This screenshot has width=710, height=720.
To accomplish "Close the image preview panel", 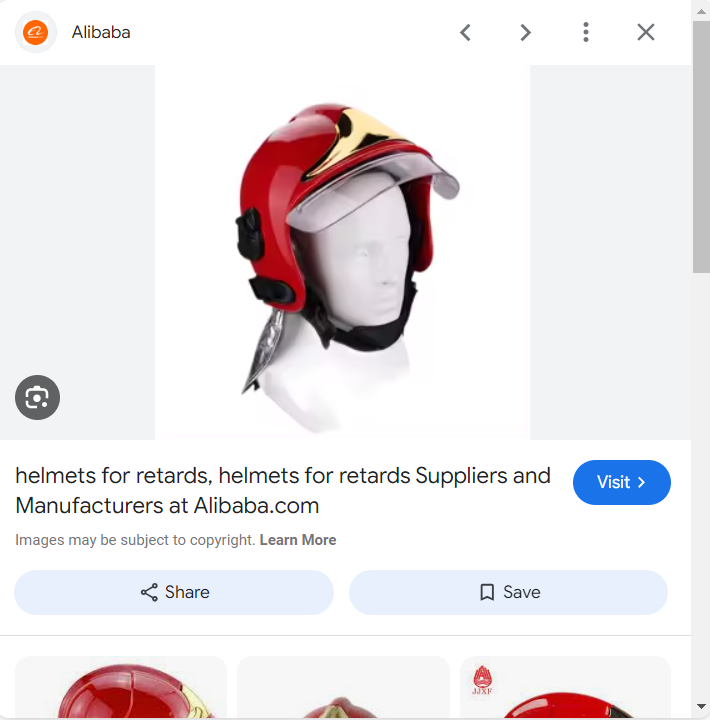I will [646, 32].
